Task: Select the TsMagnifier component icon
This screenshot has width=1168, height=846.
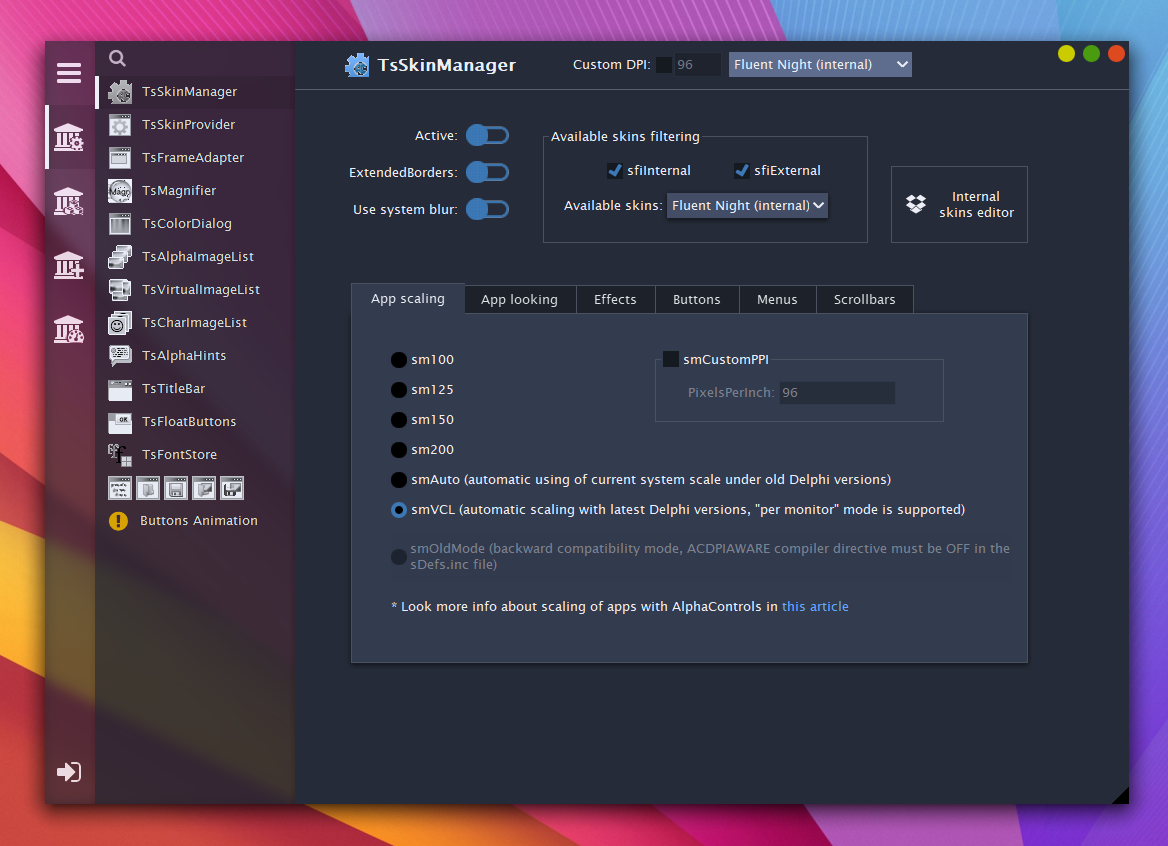Action: 120,191
